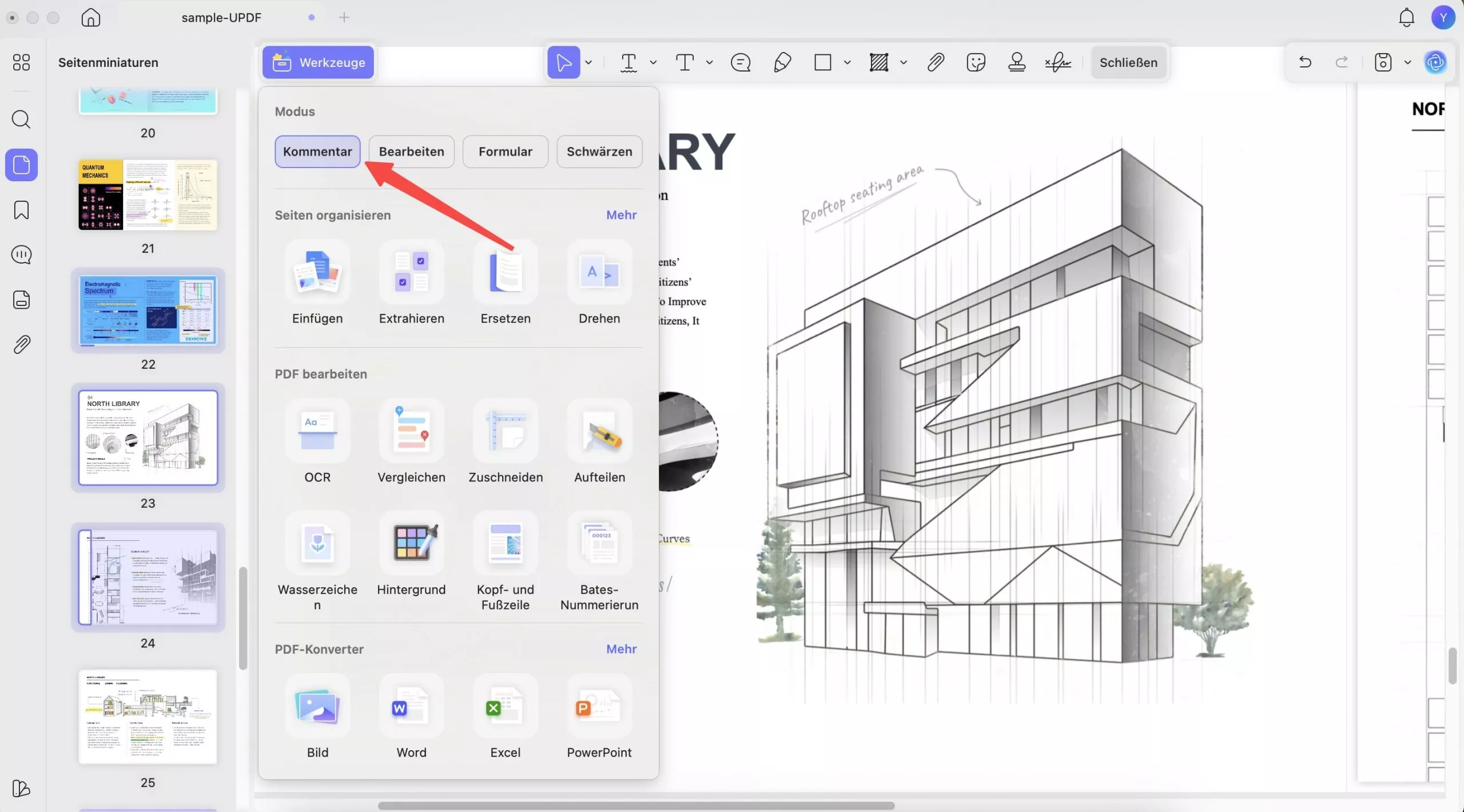This screenshot has height=812, width=1464.
Task: Open the Wasserzeichen watermark tool
Action: point(317,543)
